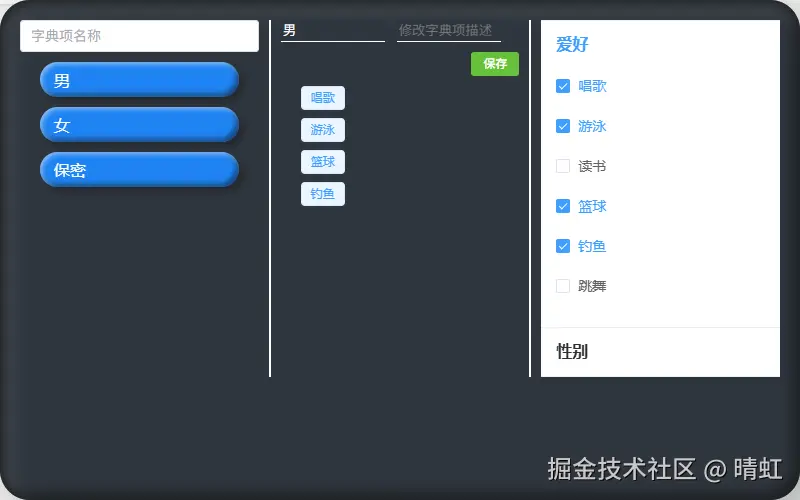Image resolution: width=800 pixels, height=500 pixels.
Task: Click the 篮球 tag in middle panel
Action: click(323, 162)
